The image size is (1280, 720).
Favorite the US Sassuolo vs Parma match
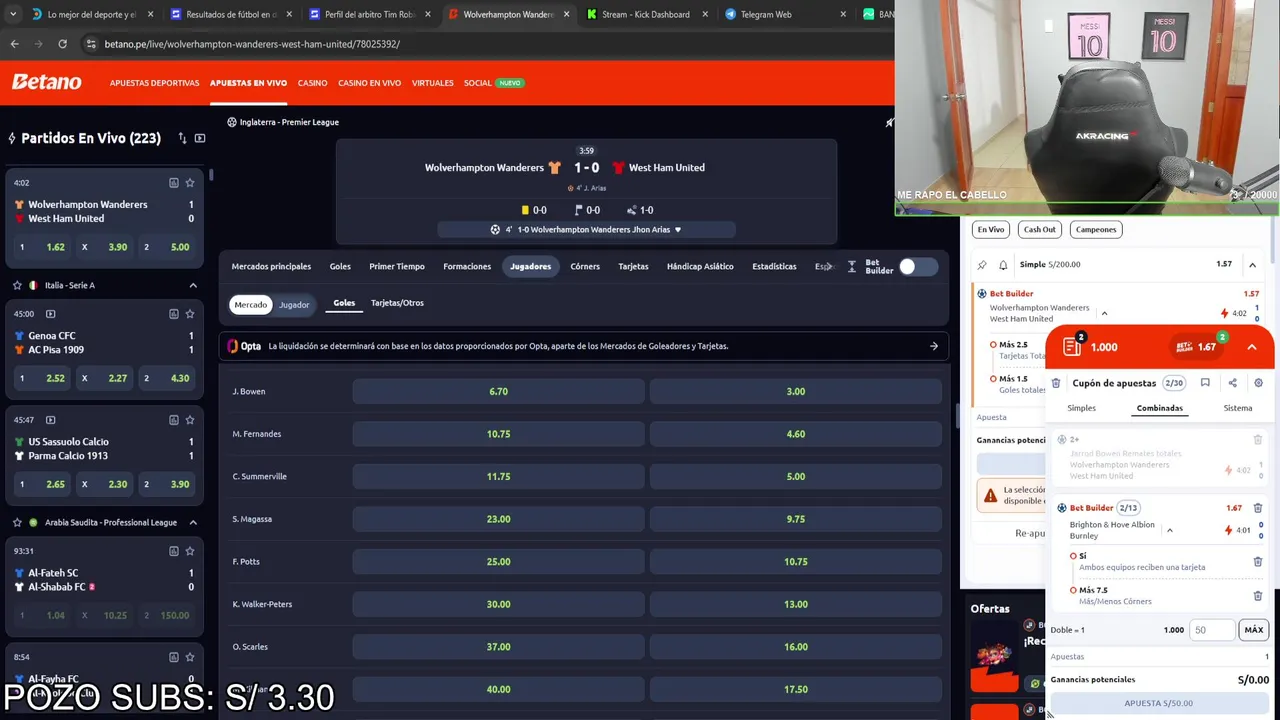point(190,420)
